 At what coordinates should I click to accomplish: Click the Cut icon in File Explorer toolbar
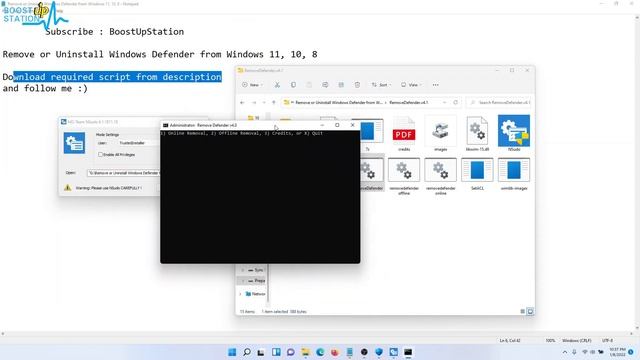tap(277, 85)
